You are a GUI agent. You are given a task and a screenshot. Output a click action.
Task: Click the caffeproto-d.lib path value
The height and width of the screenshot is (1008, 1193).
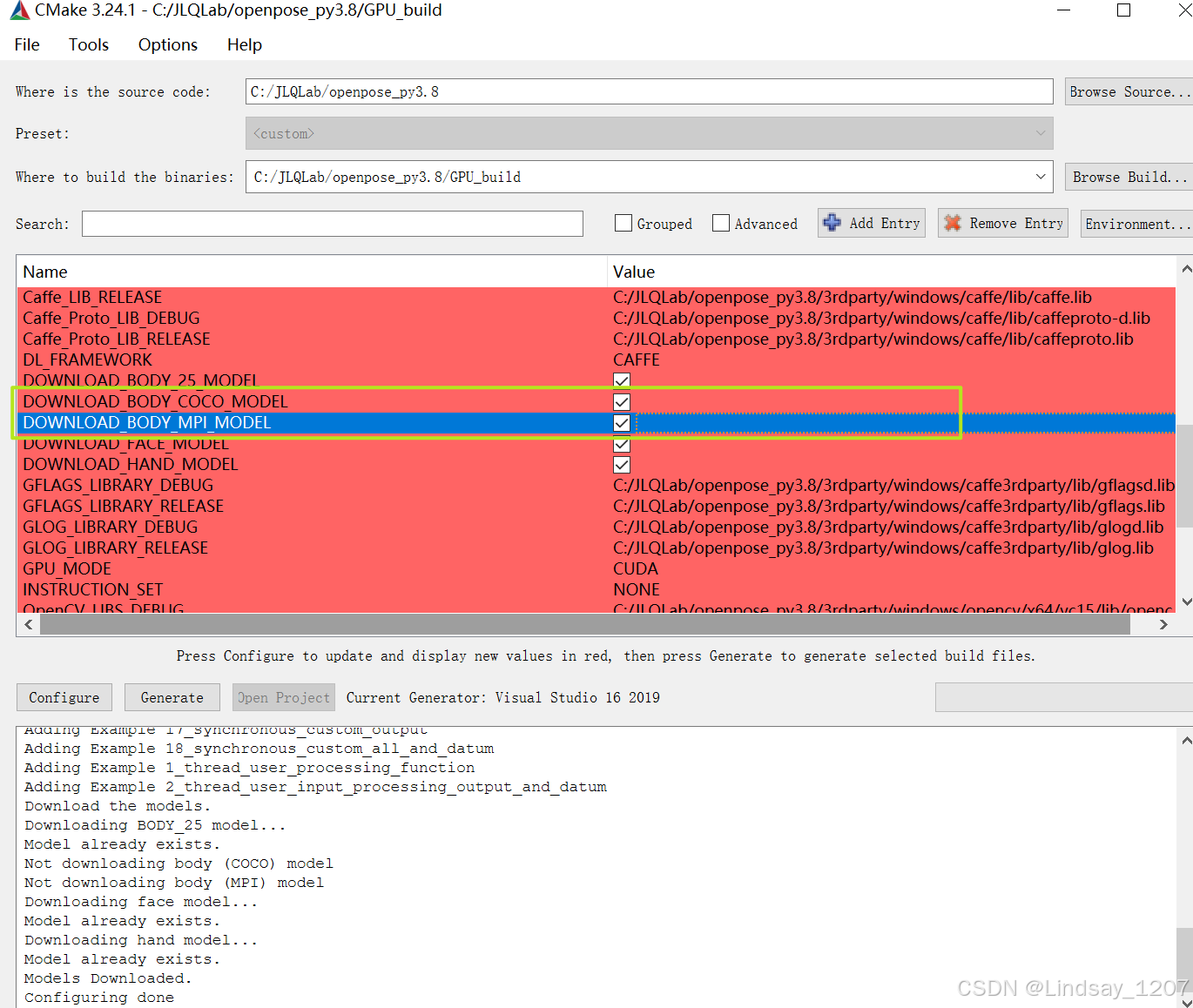[881, 318]
